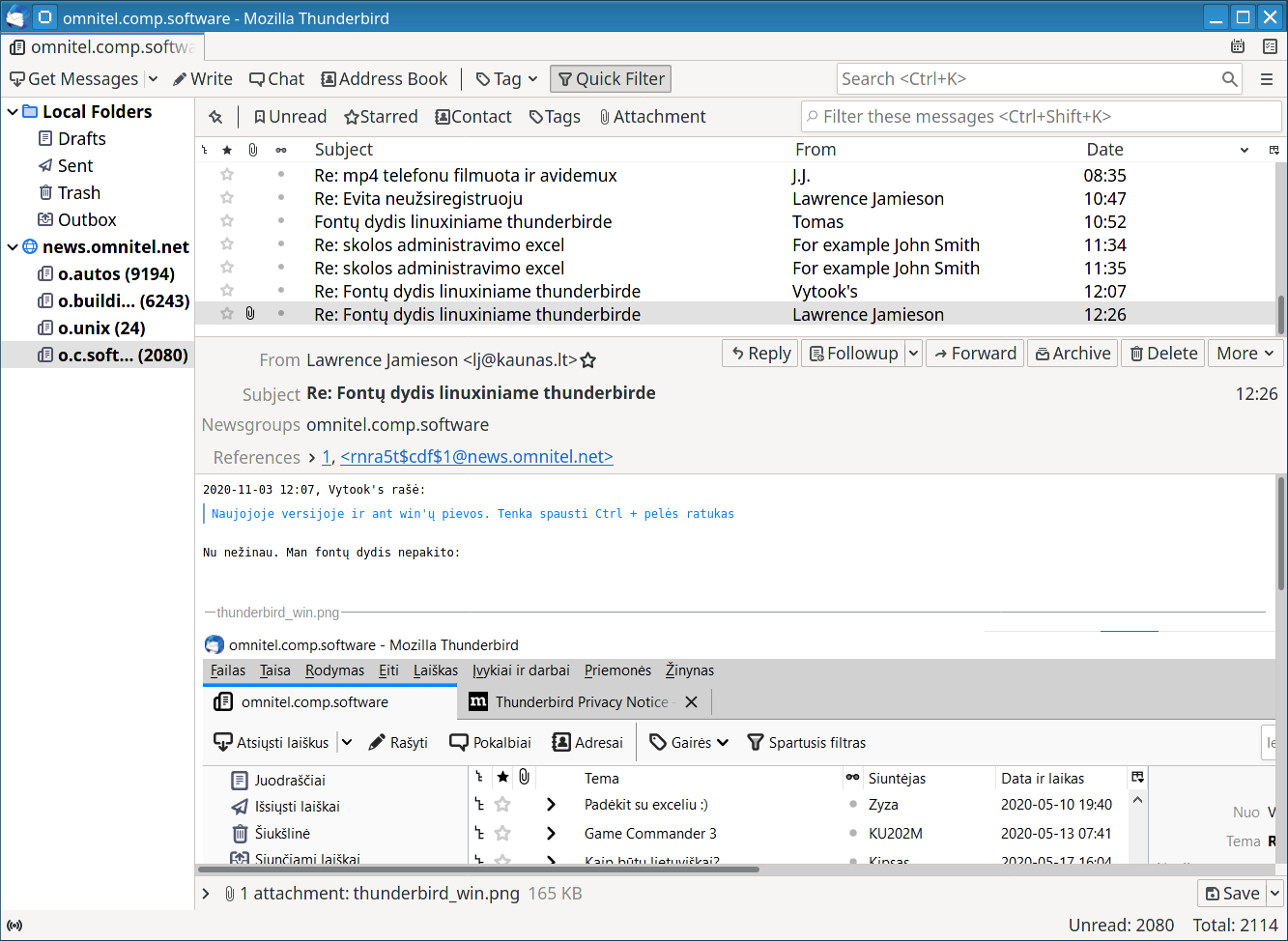This screenshot has width=1288, height=941.
Task: Sort by read status column header
Action: click(x=281, y=150)
